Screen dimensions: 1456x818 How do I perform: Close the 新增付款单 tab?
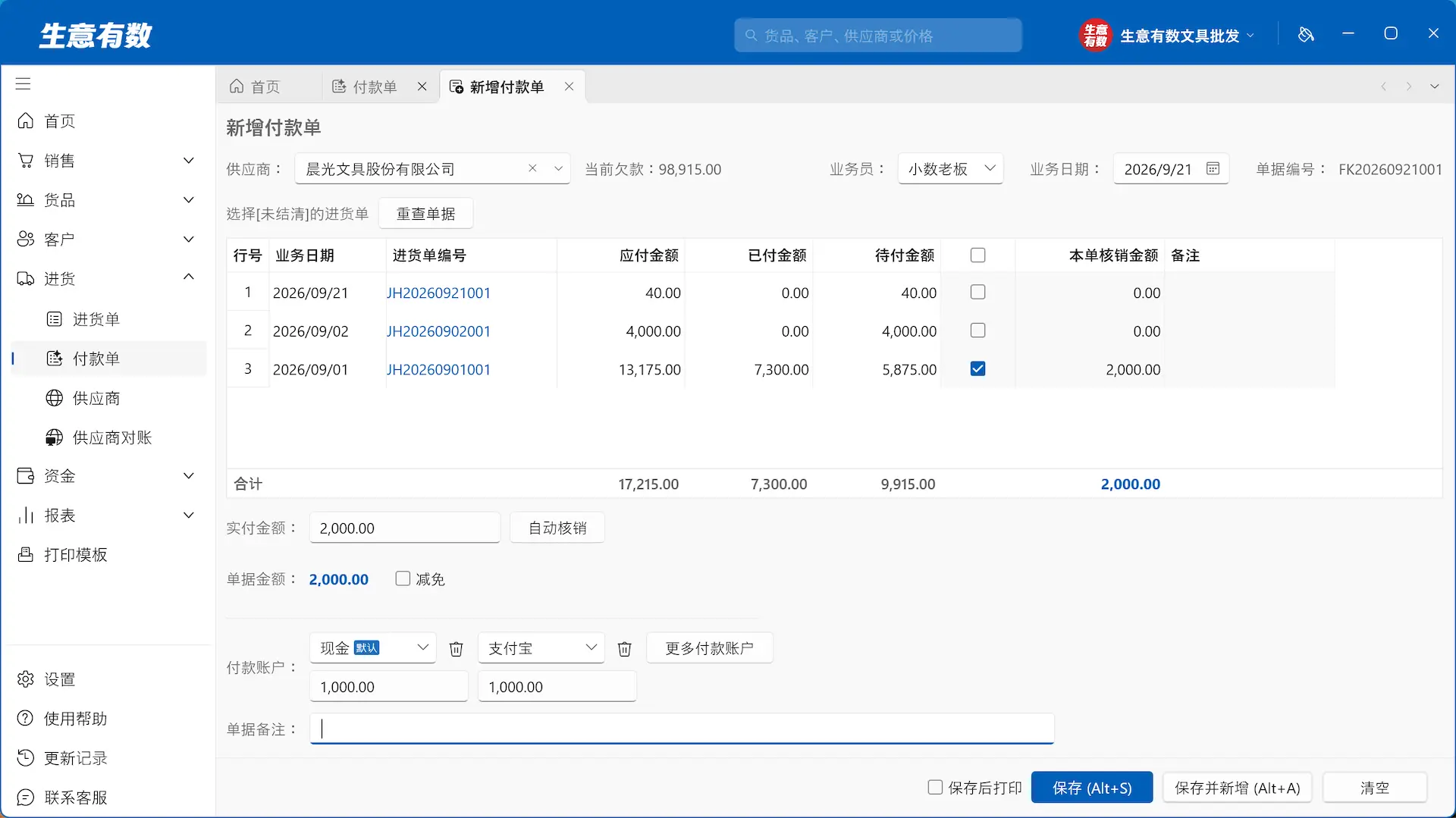click(x=569, y=86)
